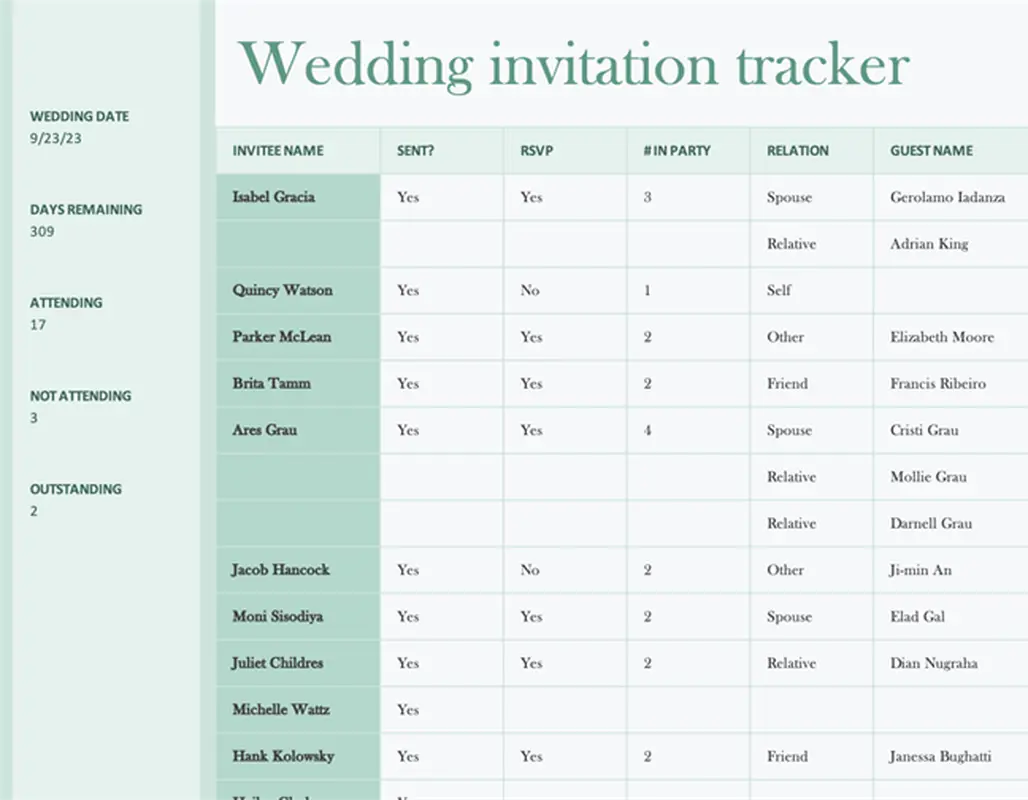1028x800 pixels.
Task: Select the GUEST NAME column header
Action: (x=931, y=151)
